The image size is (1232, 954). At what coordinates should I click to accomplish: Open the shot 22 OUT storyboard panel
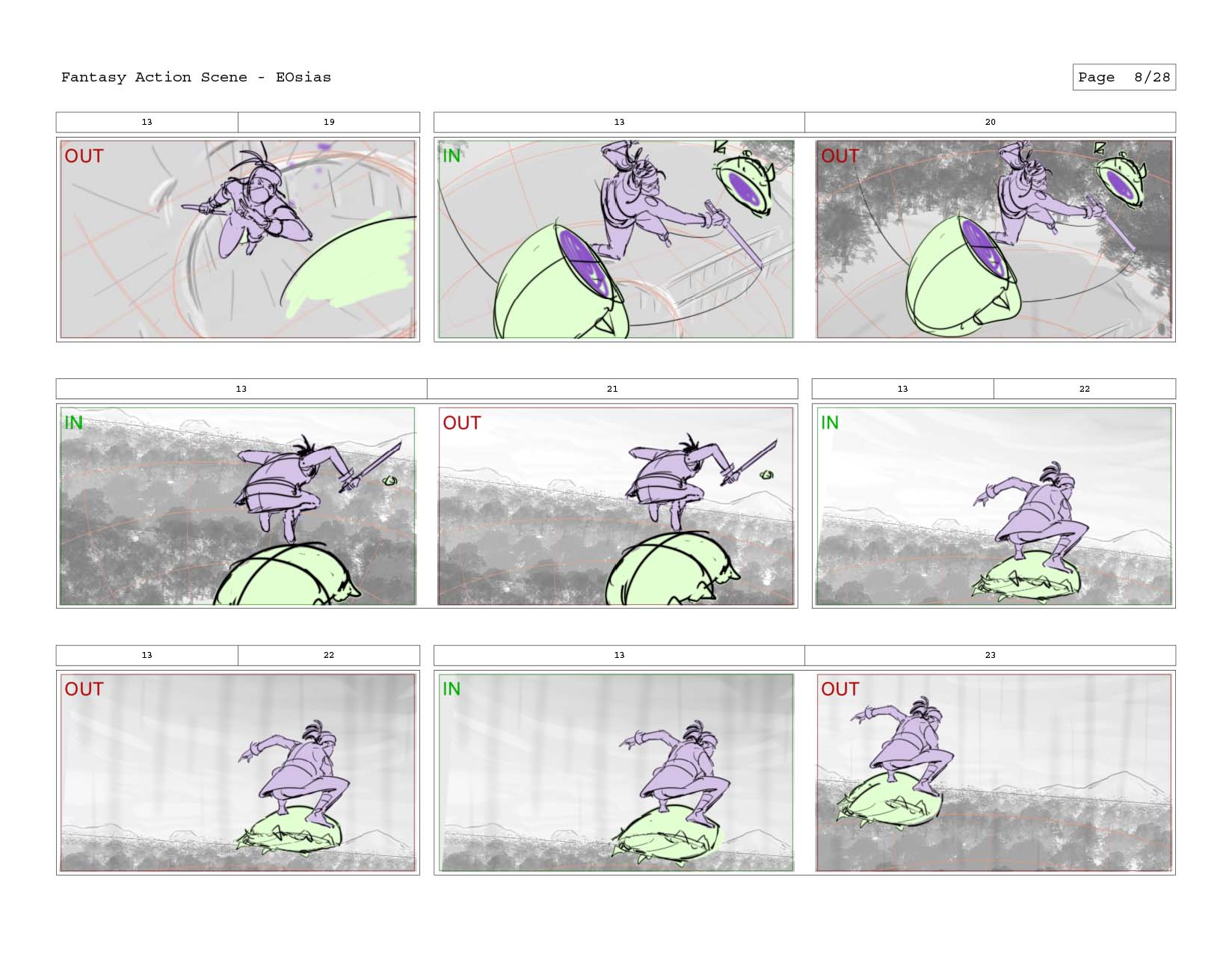point(238,772)
